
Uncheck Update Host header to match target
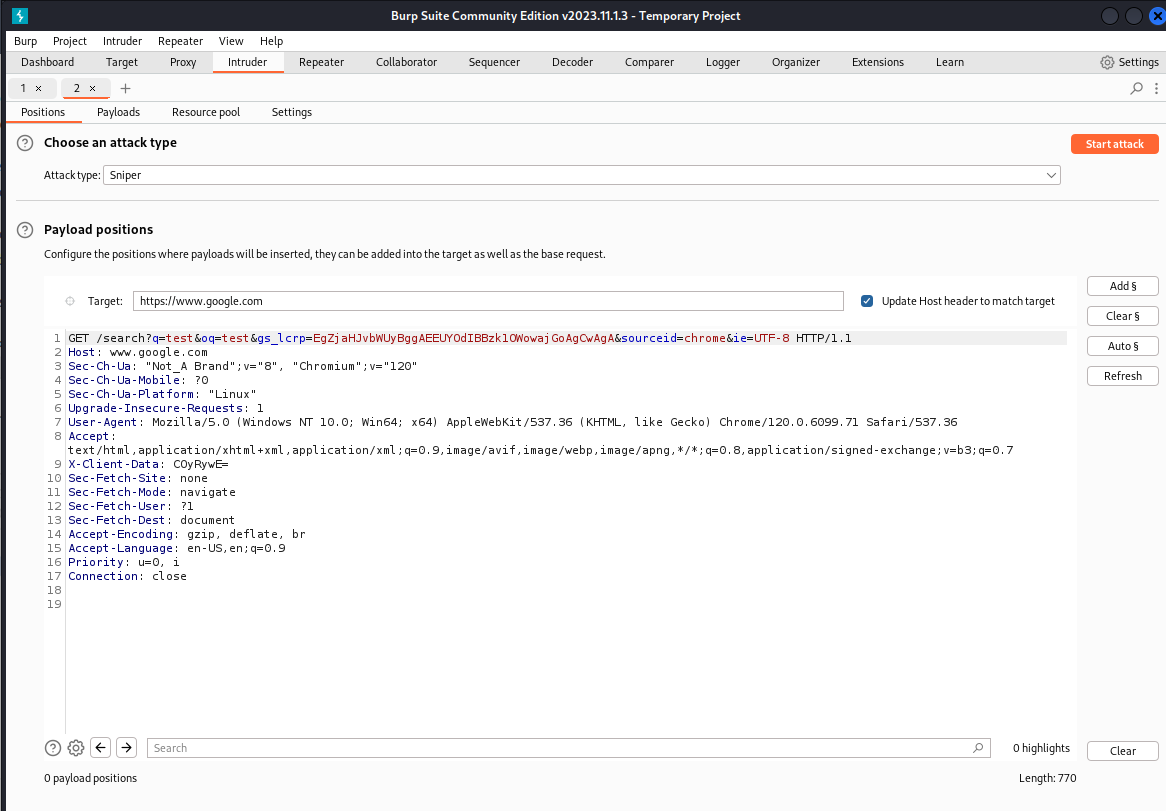point(866,301)
